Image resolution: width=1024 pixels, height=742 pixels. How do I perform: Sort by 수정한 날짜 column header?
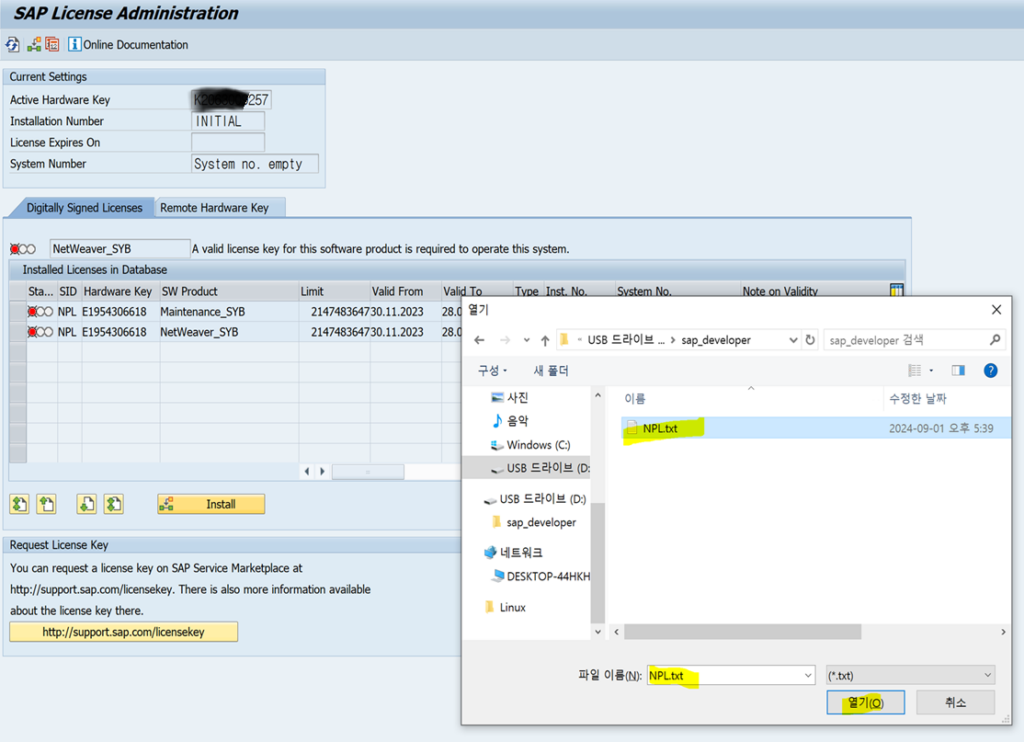[918, 398]
